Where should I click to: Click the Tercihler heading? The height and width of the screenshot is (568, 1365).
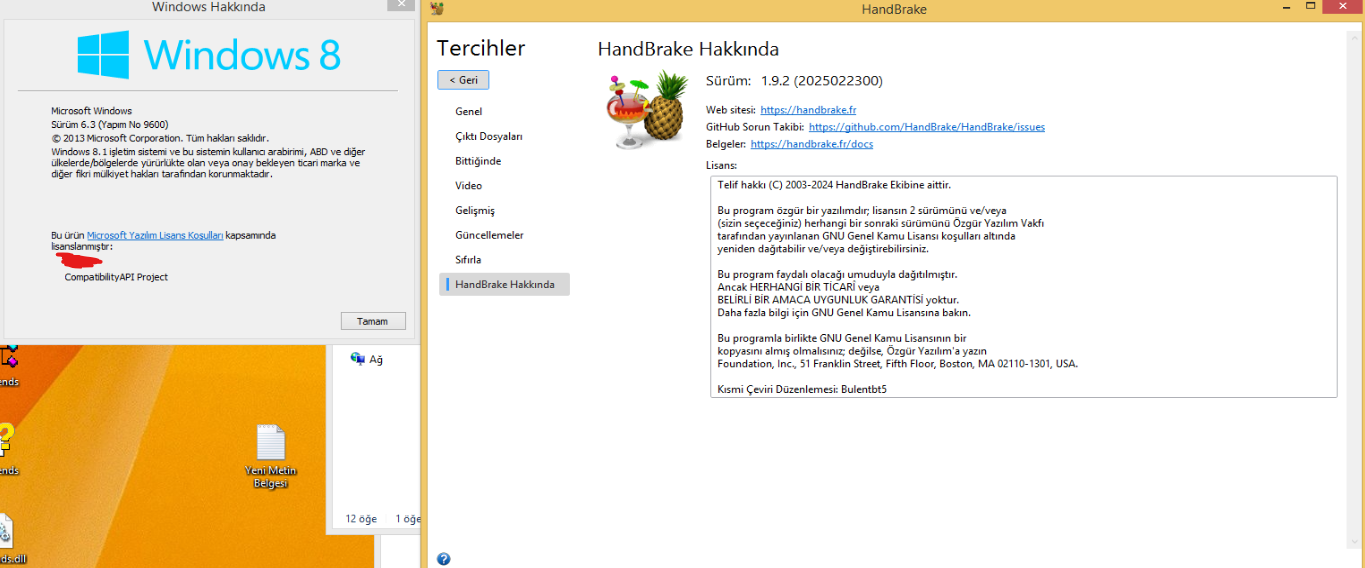[481, 48]
